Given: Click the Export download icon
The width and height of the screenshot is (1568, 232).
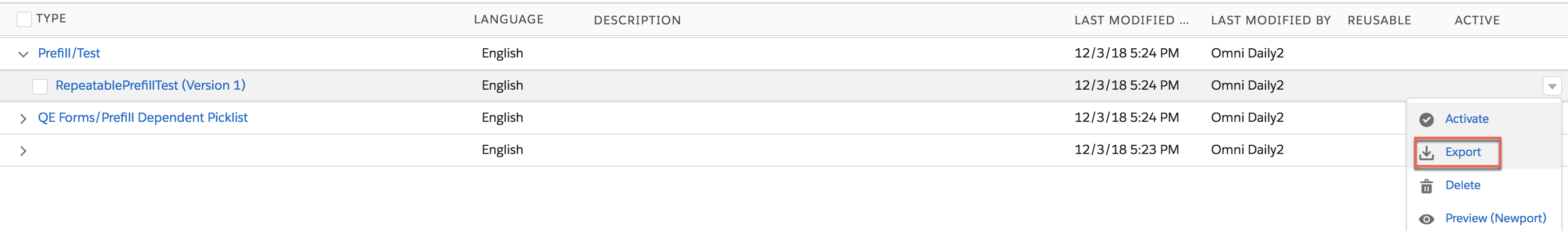Looking at the screenshot, I should [x=1426, y=153].
